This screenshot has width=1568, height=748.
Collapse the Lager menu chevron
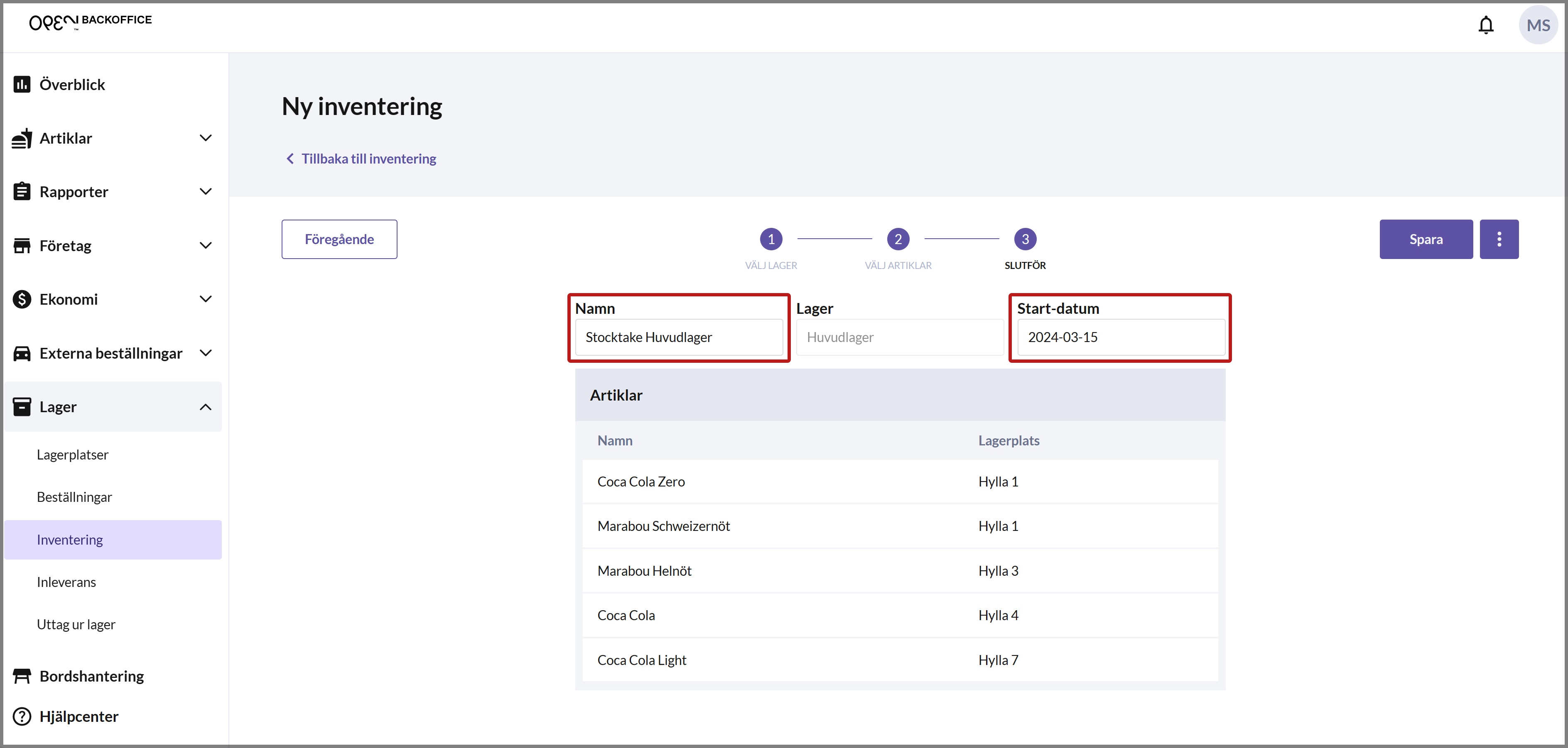pyautogui.click(x=206, y=407)
